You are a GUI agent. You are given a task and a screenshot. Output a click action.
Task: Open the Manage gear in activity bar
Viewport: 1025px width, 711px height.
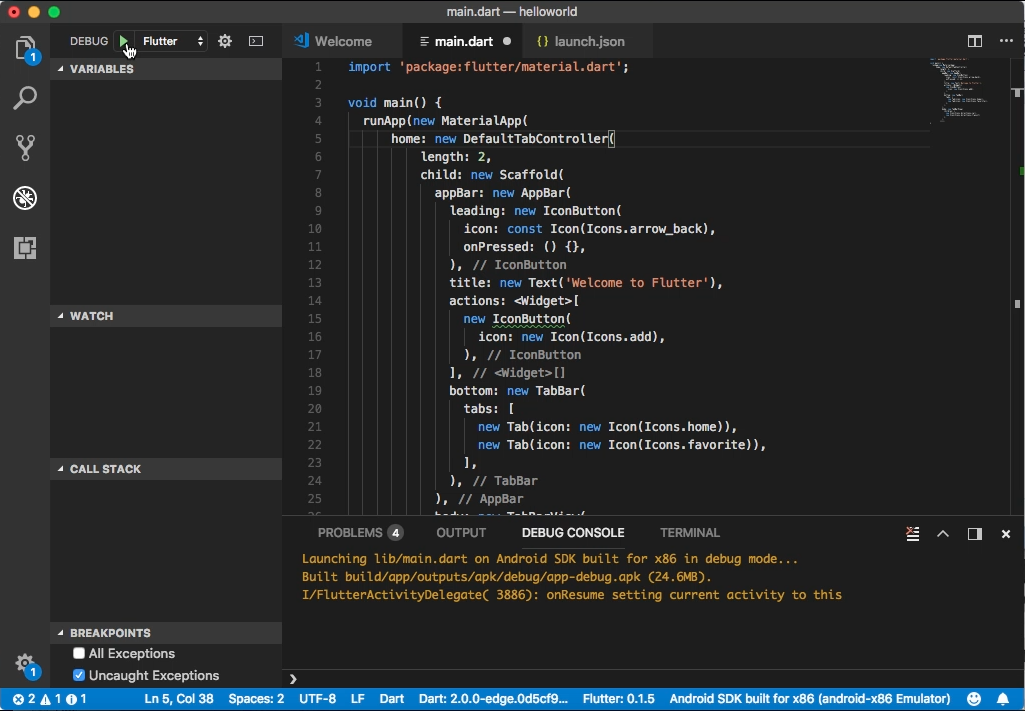(x=25, y=663)
